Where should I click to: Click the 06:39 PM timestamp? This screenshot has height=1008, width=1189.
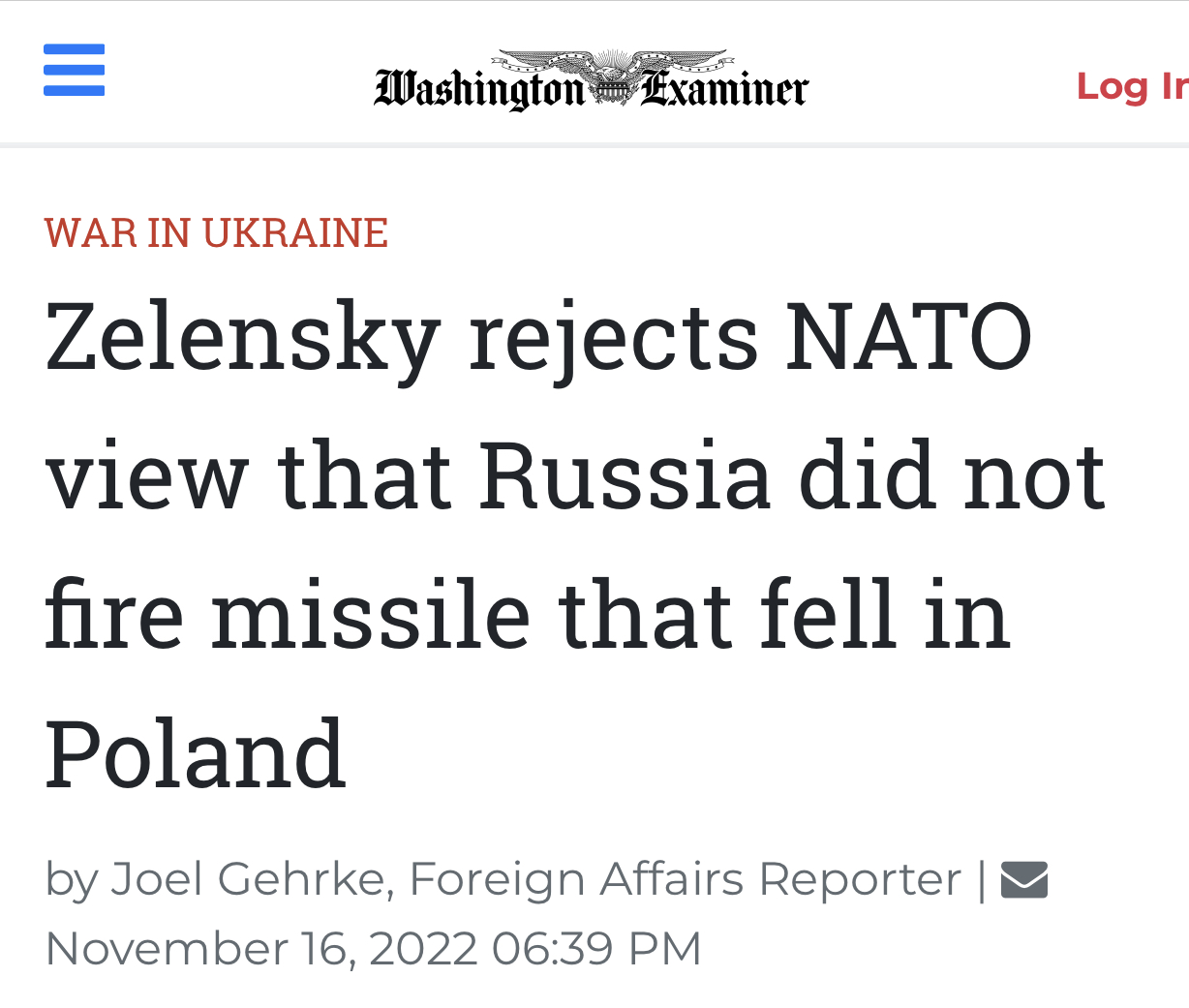tap(596, 948)
